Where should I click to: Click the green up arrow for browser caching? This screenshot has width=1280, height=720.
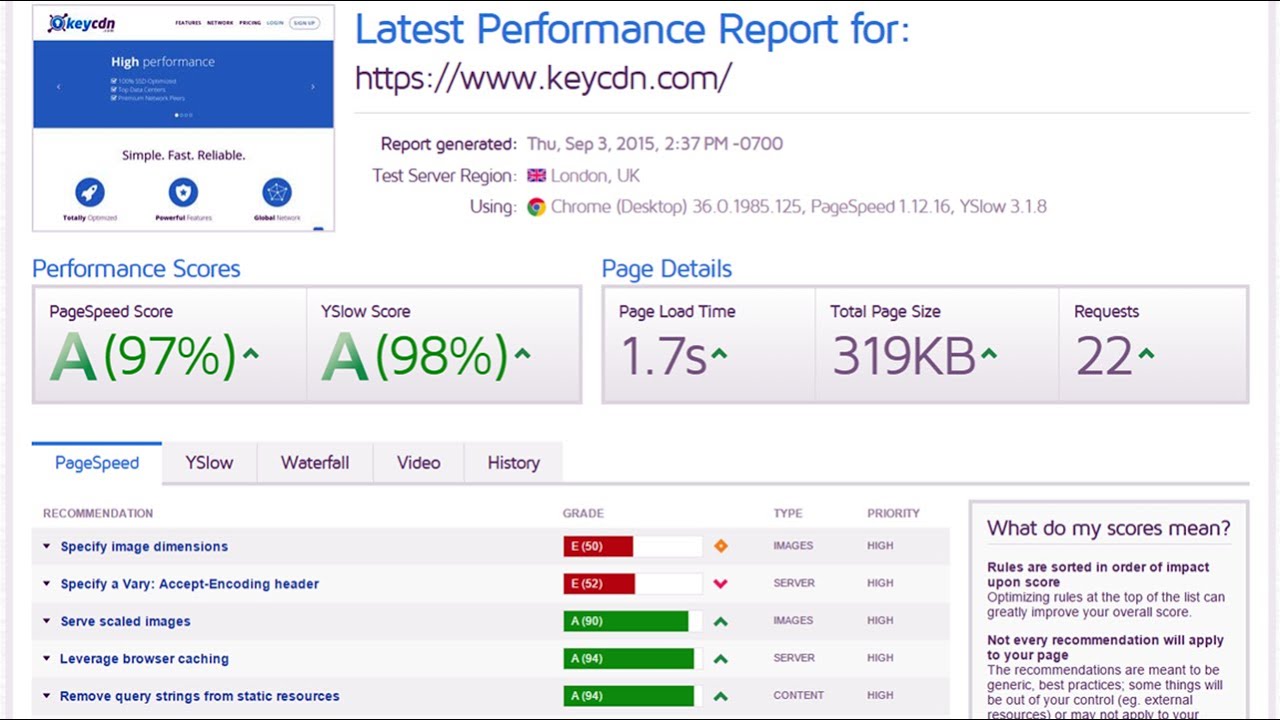(x=720, y=659)
